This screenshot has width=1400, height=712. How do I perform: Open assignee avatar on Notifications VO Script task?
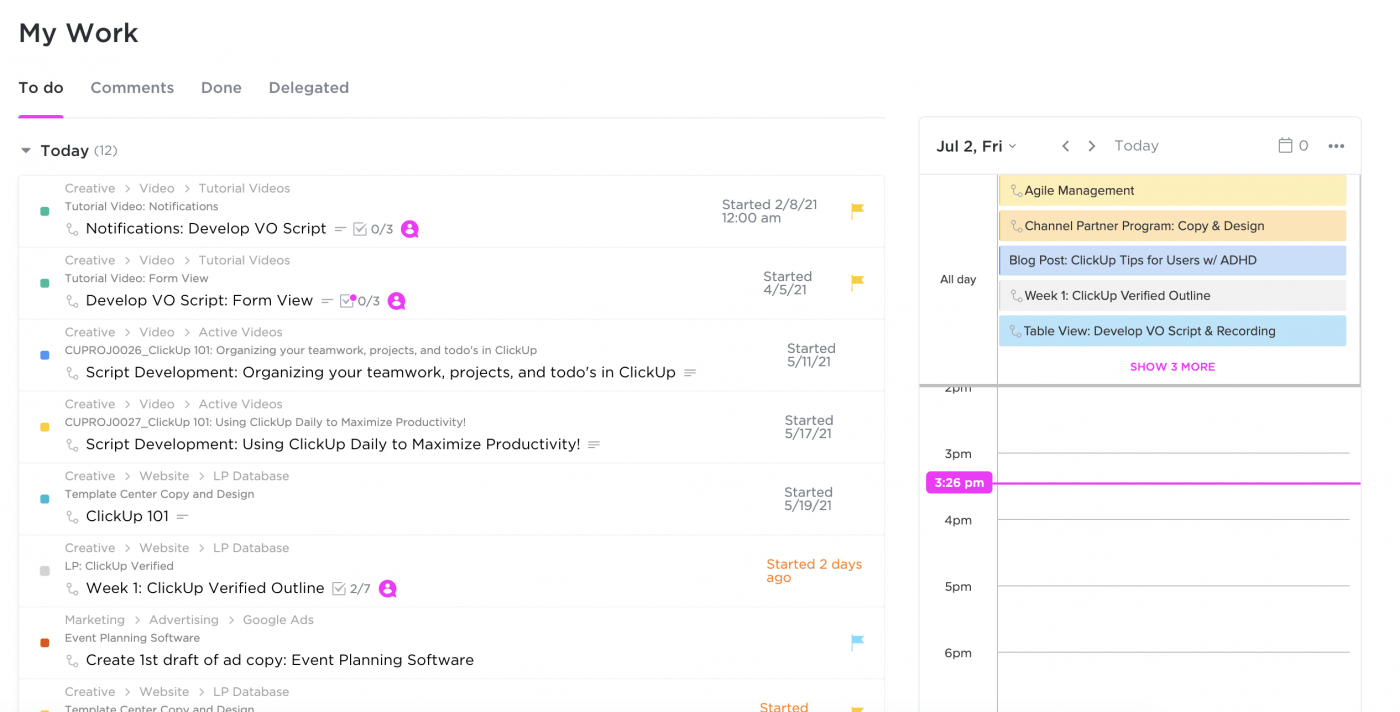tap(410, 229)
